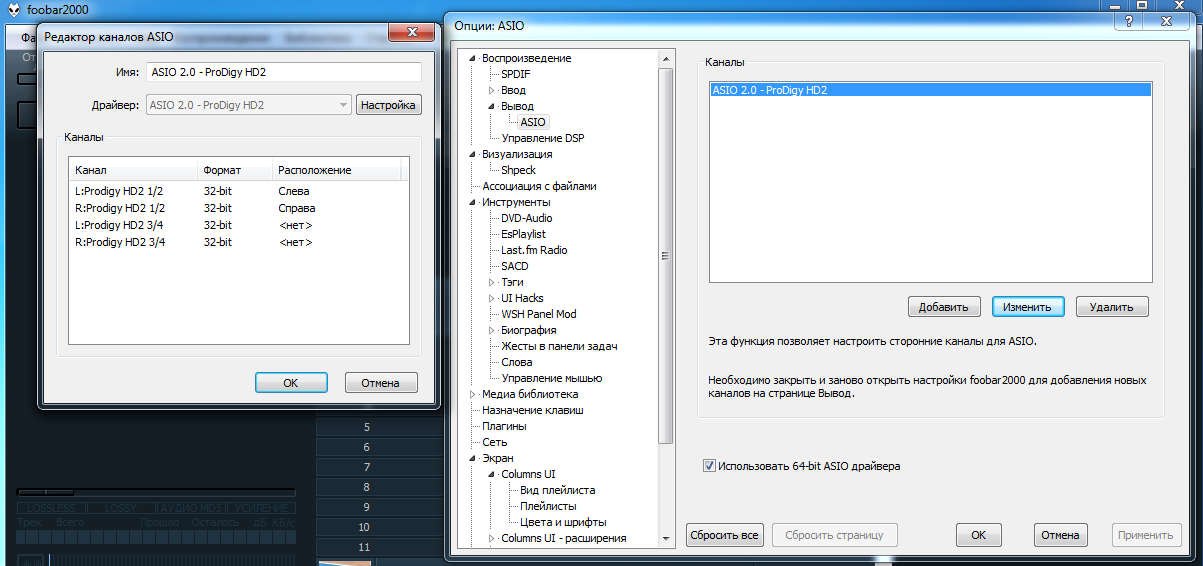Select Назначение клавиш page
The width and height of the screenshot is (1203, 566).
[533, 410]
